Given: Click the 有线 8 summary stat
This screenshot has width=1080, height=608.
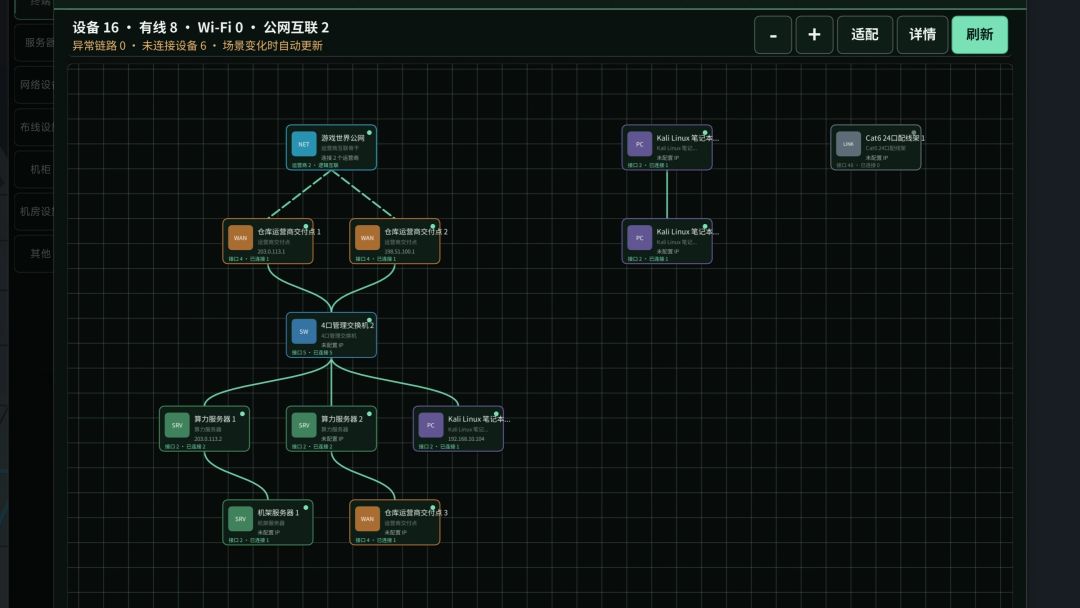Looking at the screenshot, I should 158,28.
